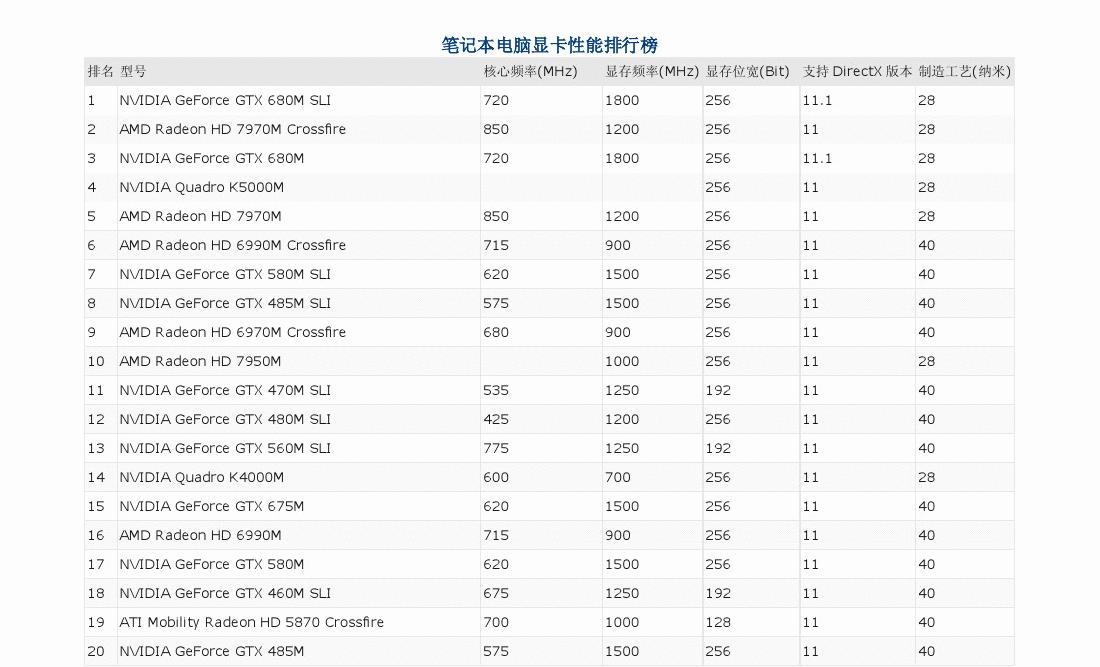
Task: Click core clock 425 of GTX 480M SLI
Action: click(x=496, y=419)
